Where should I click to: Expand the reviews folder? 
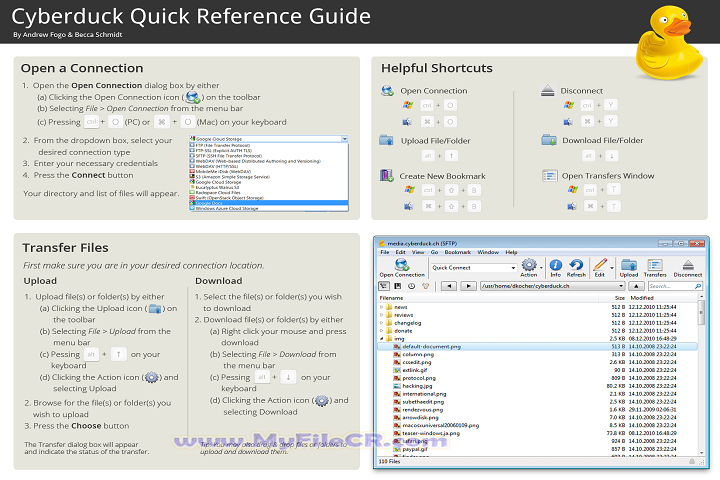point(382,315)
